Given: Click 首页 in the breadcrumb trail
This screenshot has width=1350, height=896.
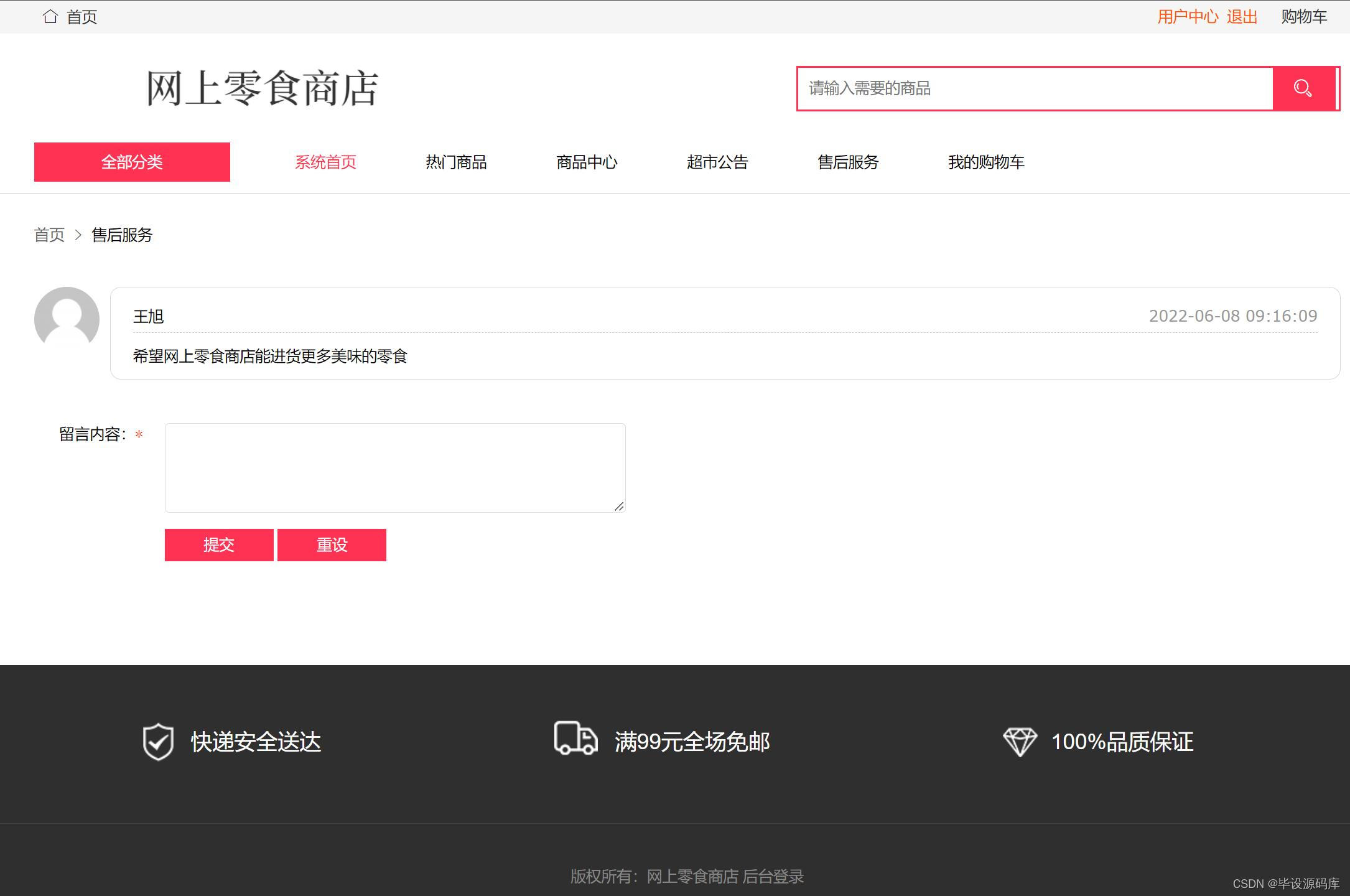Looking at the screenshot, I should [49, 235].
